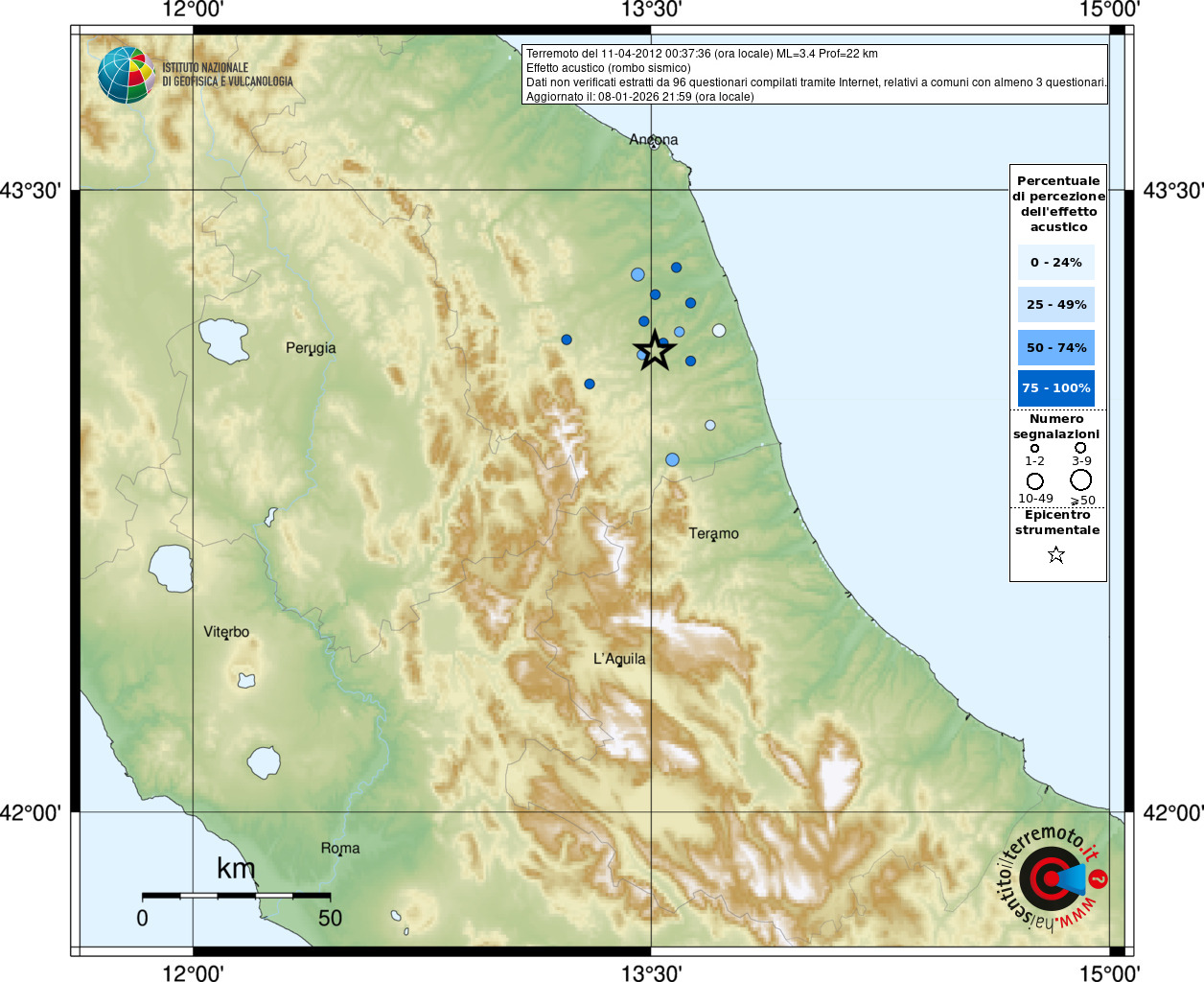The image size is (1204, 982).
Task: Click the star symbol in the Epicentro strumentale legend
Action: coord(1056,554)
